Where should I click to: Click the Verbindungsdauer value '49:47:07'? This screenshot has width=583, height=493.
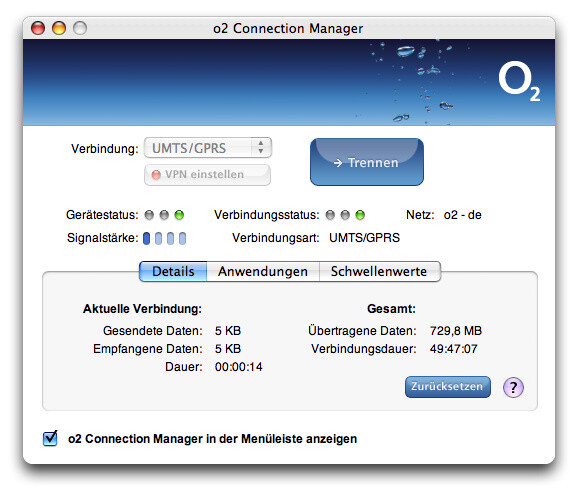pos(454,349)
